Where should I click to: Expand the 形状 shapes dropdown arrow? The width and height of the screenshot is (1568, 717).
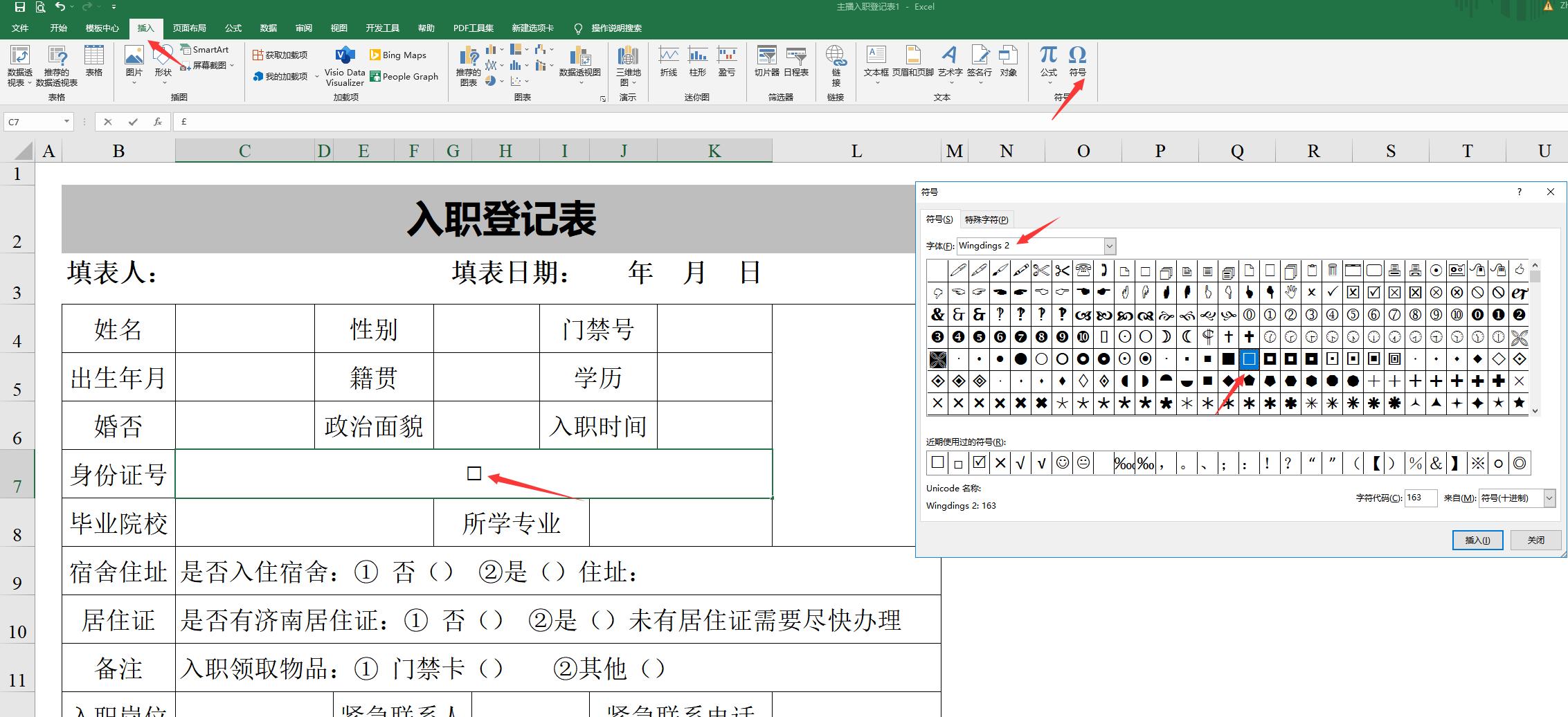point(164,82)
